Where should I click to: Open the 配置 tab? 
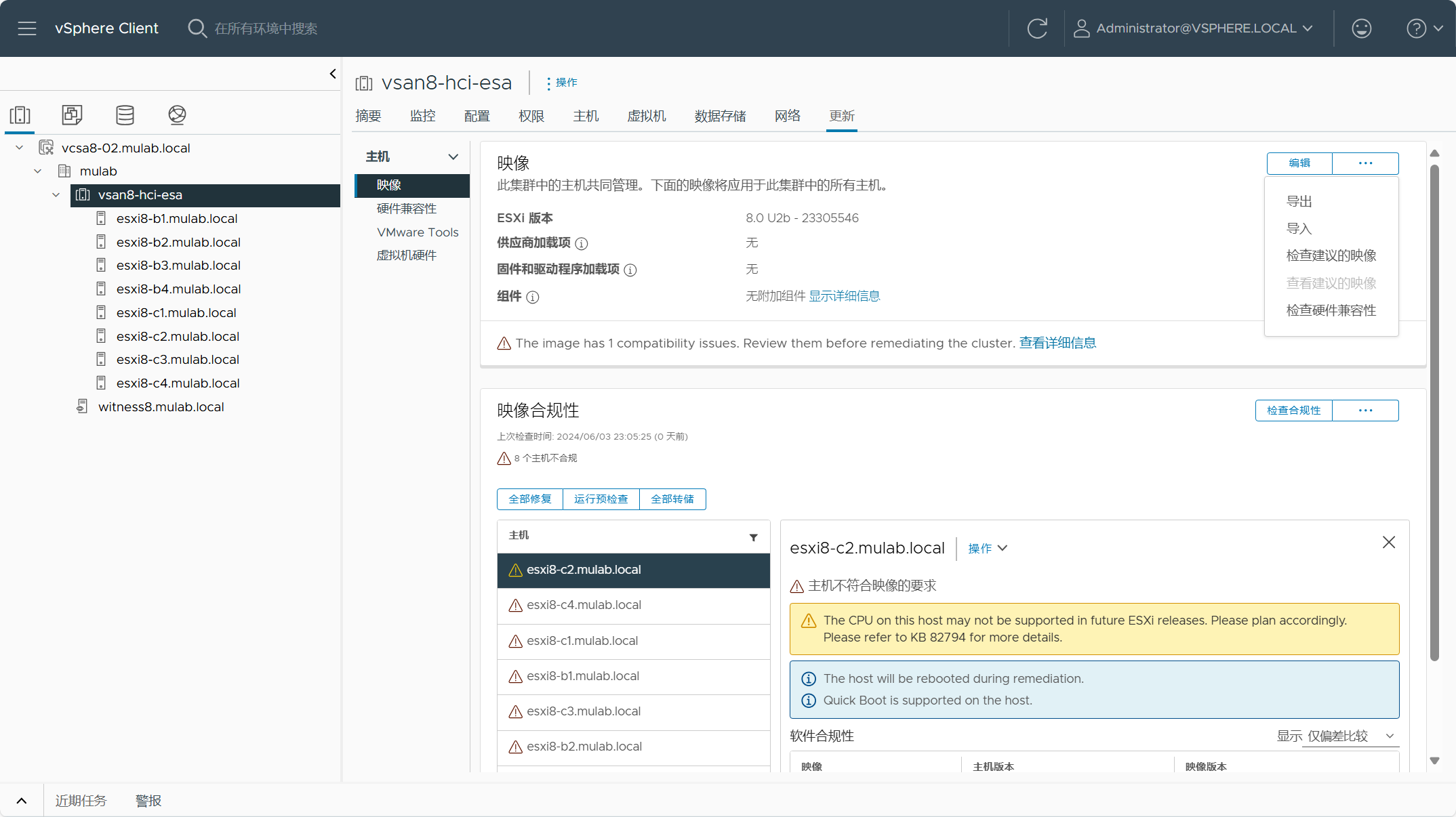[477, 116]
